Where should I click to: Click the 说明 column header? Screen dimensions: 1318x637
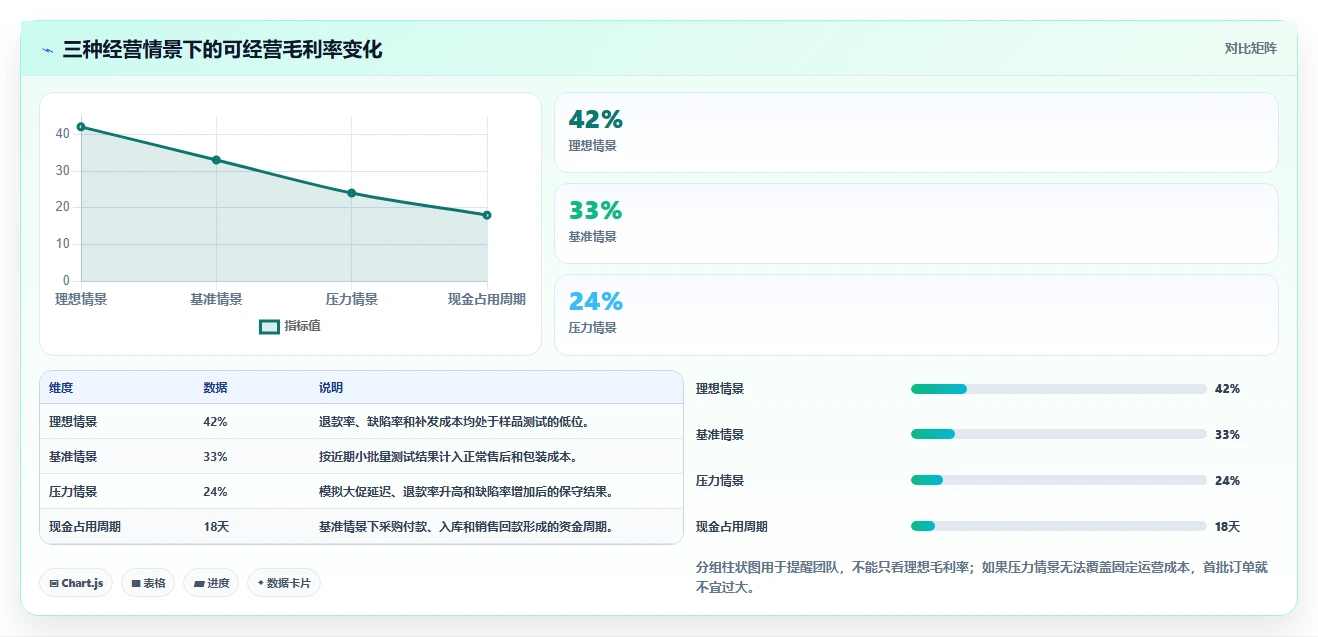coord(331,388)
